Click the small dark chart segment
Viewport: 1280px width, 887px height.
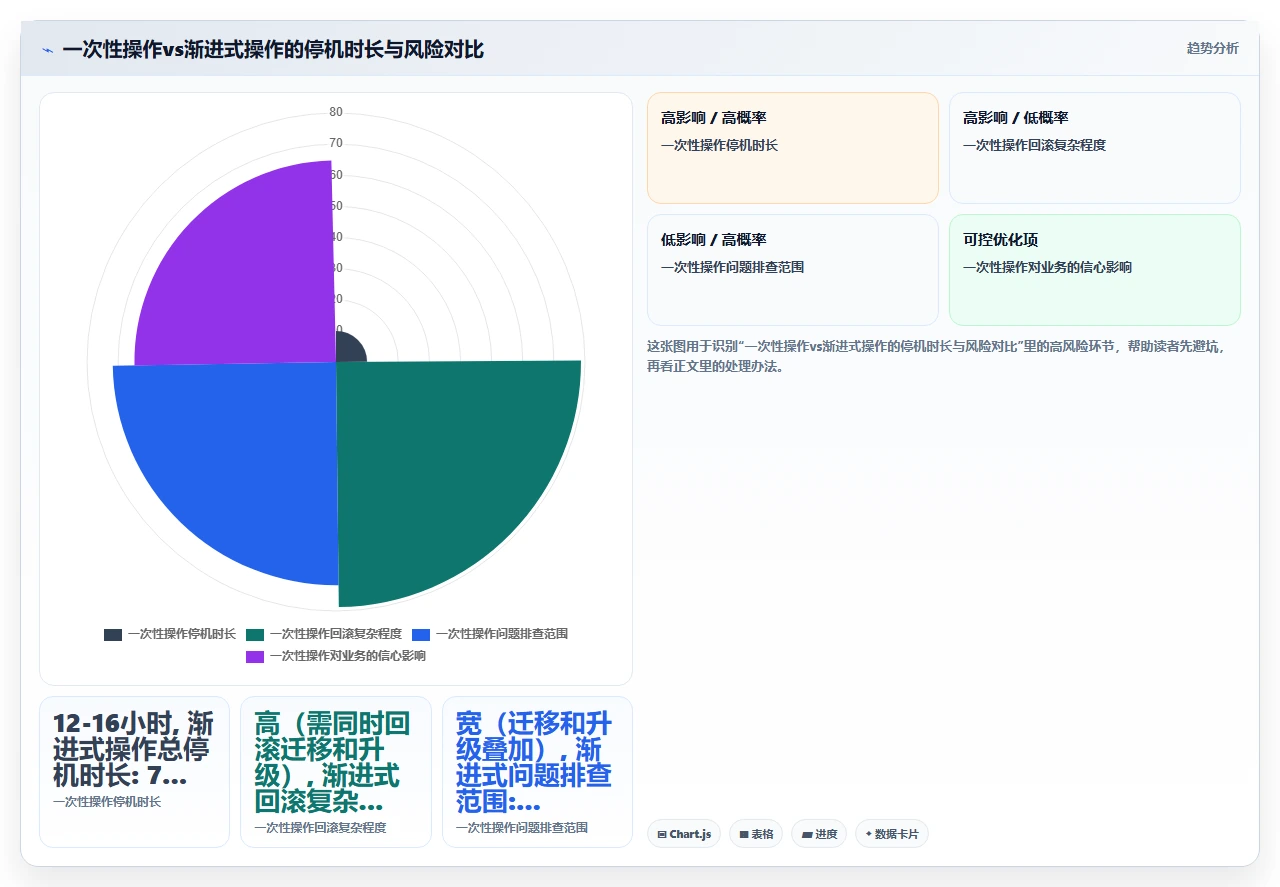click(x=350, y=347)
